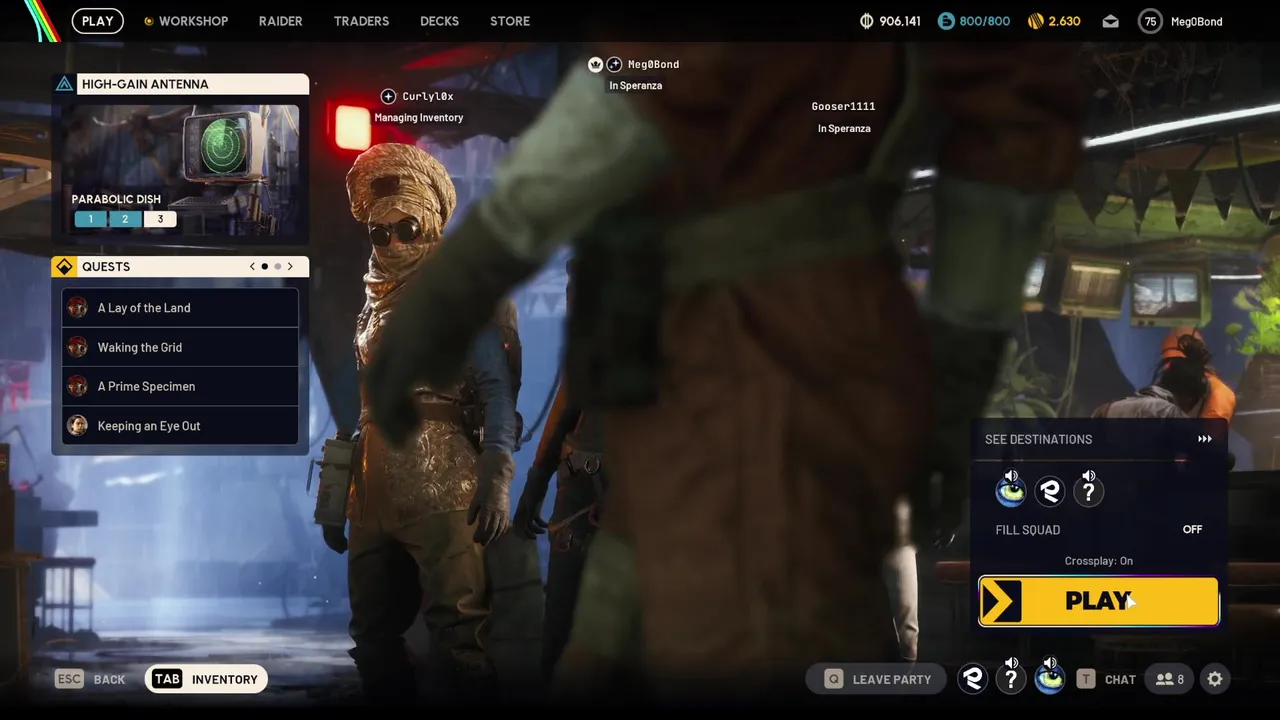1280x720 pixels.
Task: Click ESC Back button
Action: point(90,679)
